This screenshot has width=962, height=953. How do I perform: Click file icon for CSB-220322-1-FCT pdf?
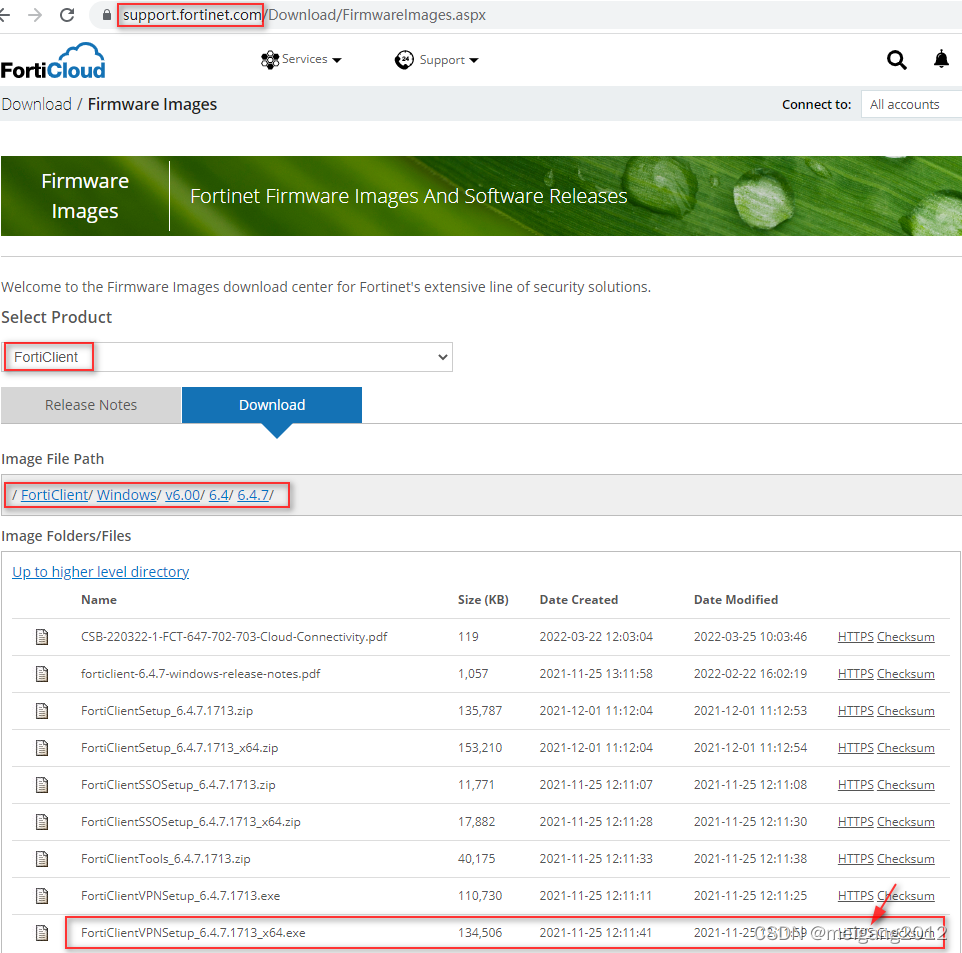(42, 637)
